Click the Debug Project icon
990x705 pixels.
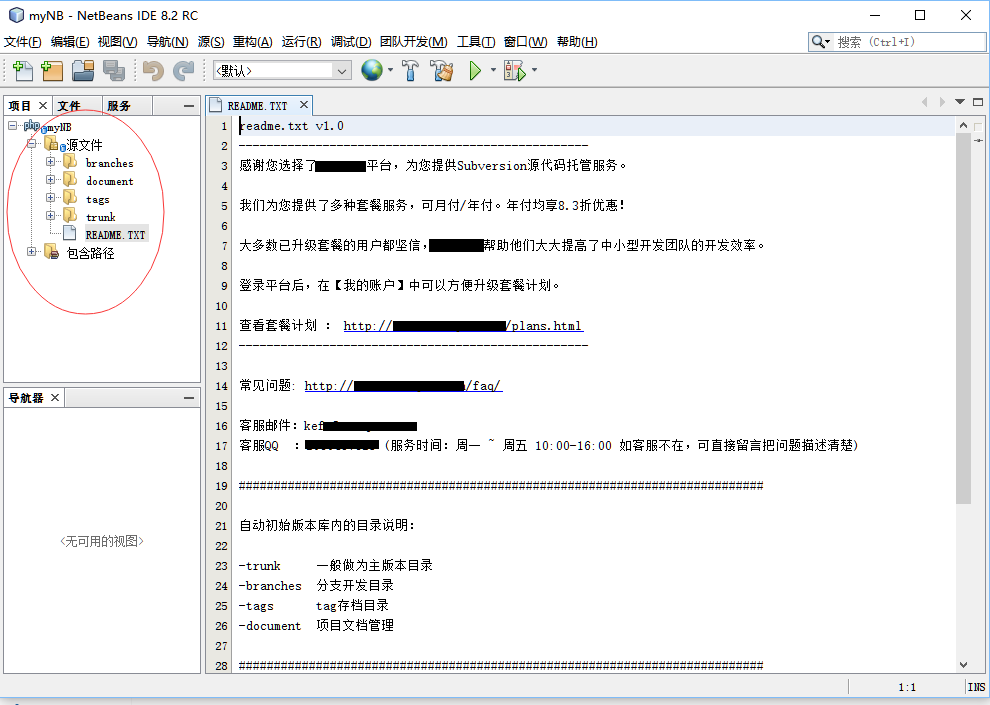pyautogui.click(x=515, y=71)
